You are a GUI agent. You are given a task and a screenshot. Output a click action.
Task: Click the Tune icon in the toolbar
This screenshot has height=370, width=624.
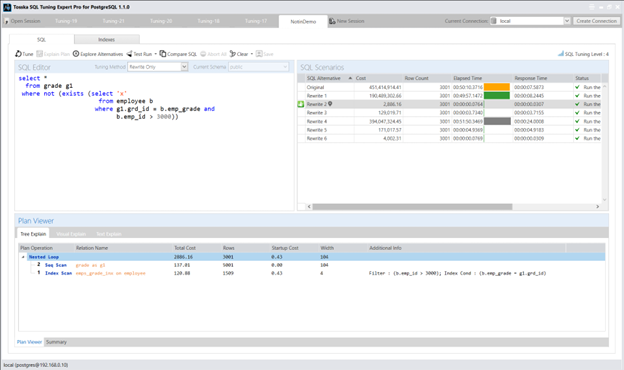(x=18, y=54)
